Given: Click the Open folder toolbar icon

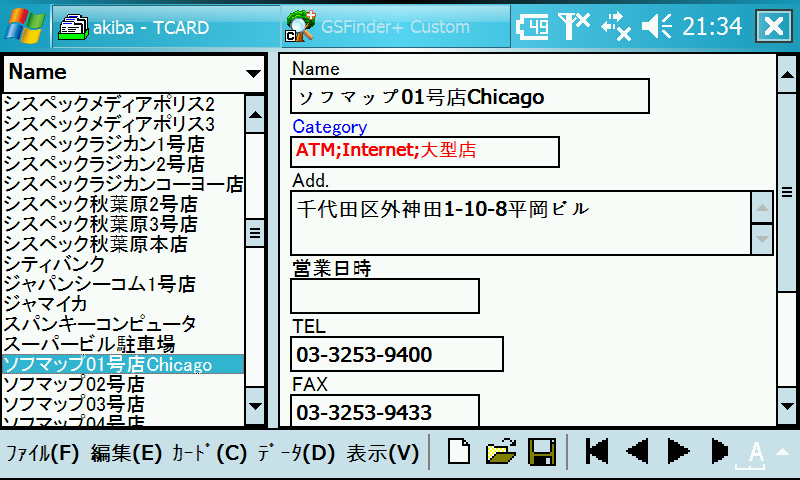Looking at the screenshot, I should (501, 451).
